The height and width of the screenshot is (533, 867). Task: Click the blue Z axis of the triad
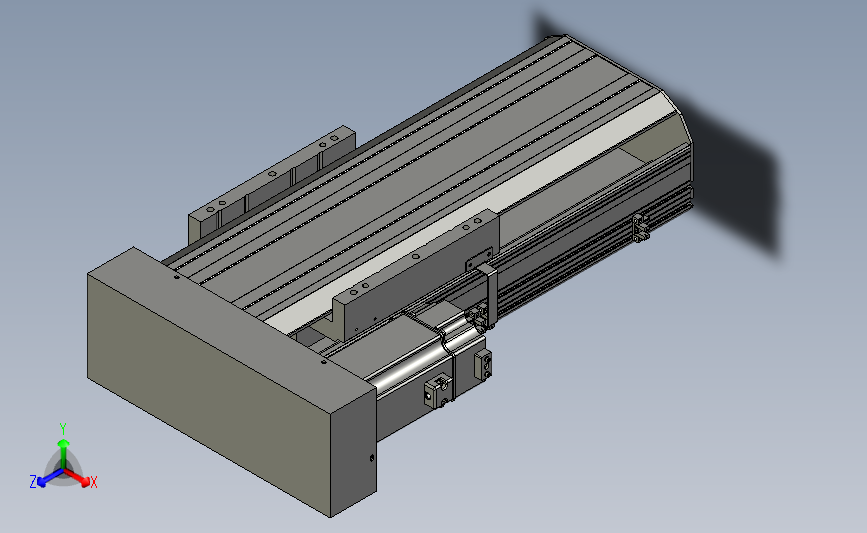(x=50, y=478)
